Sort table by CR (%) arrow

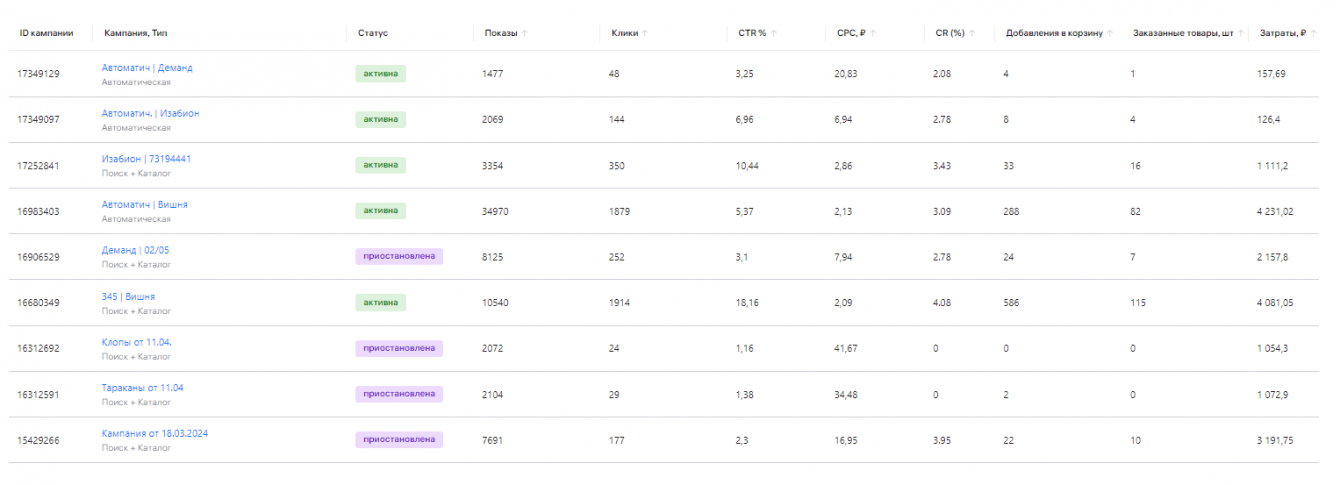tap(972, 33)
